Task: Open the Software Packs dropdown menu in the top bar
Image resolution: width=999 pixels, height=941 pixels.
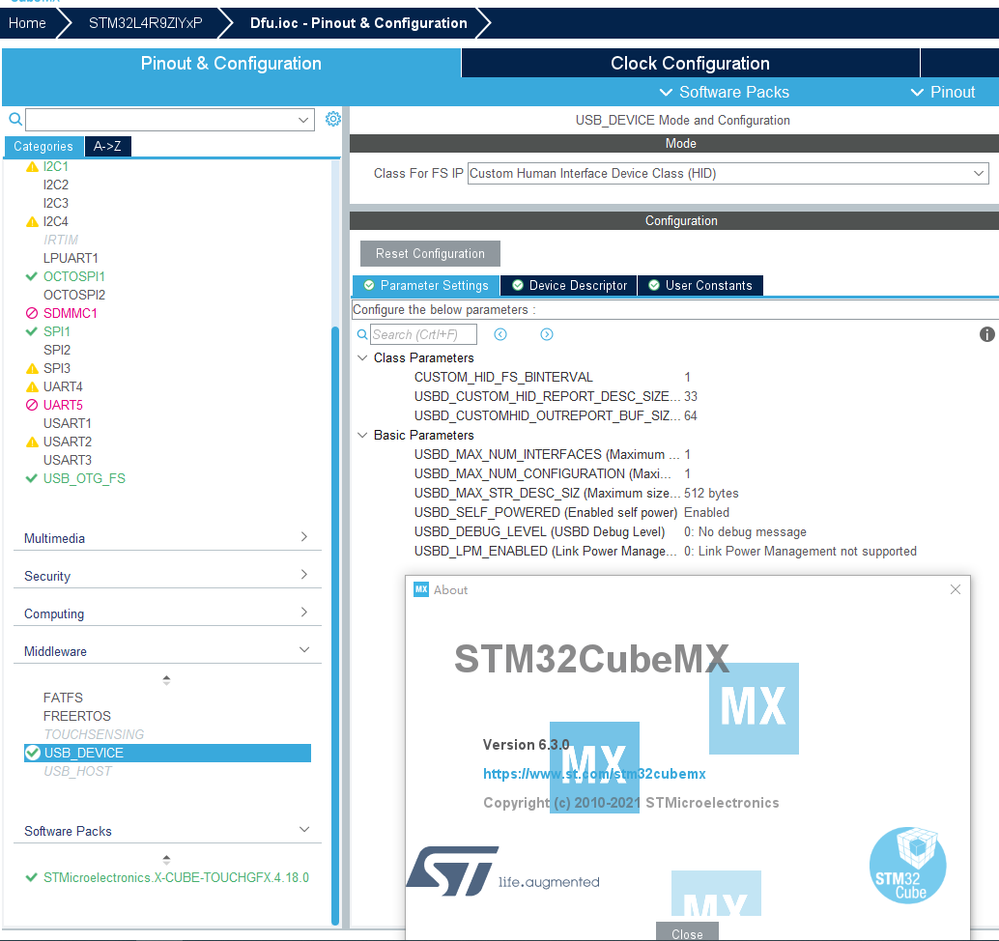Action: tap(724, 92)
